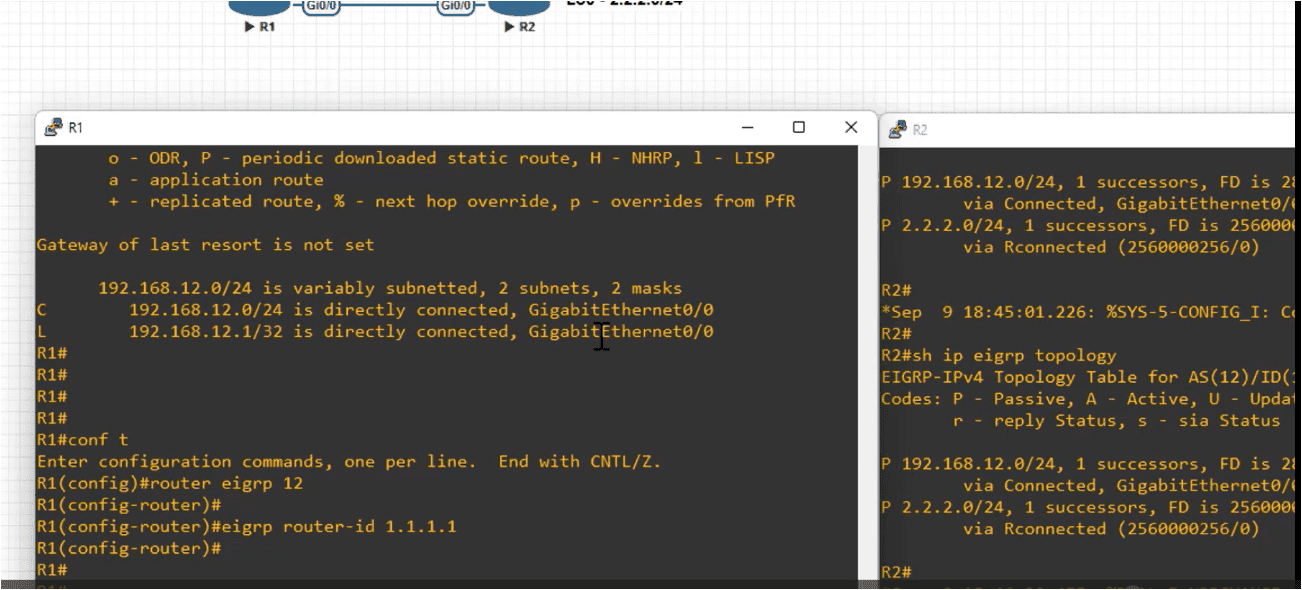This screenshot has width=1302, height=590.
Task: Click 'Gateway of last resort is not set' line
Action: pos(205,245)
